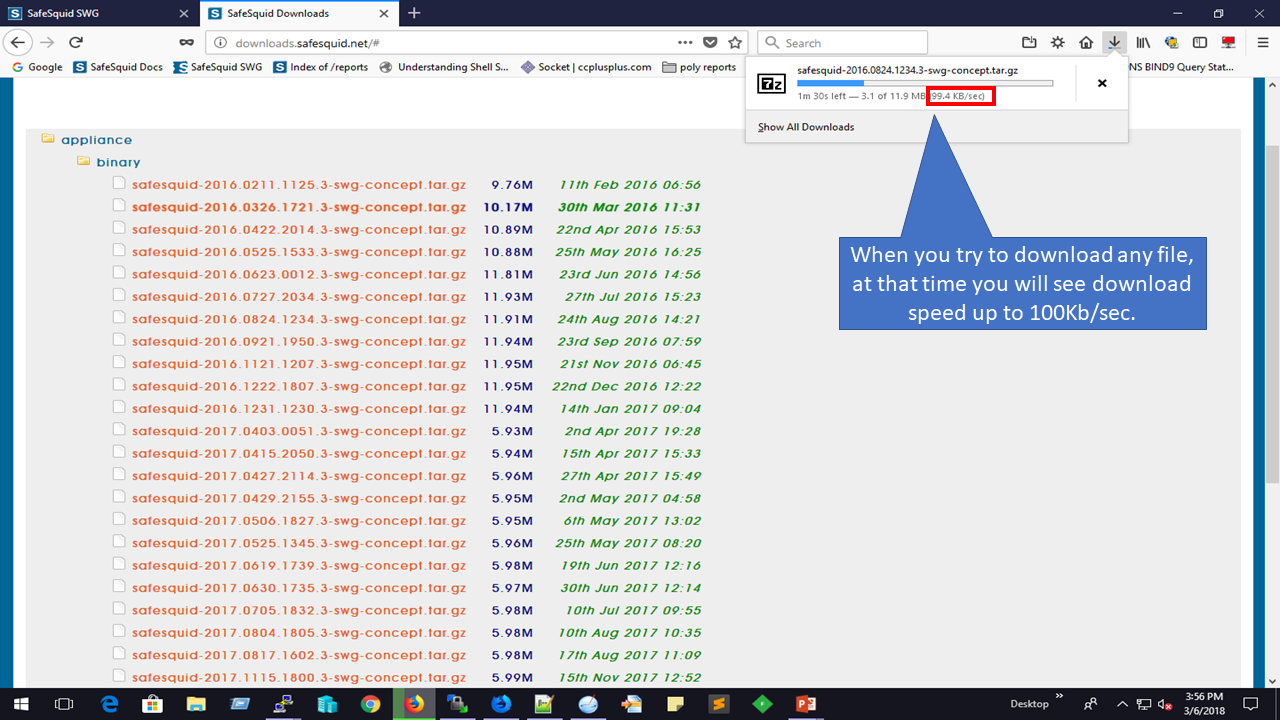Expand the Desktop toolbar chevron on taskbar
The image size is (1280, 720).
1058,696
